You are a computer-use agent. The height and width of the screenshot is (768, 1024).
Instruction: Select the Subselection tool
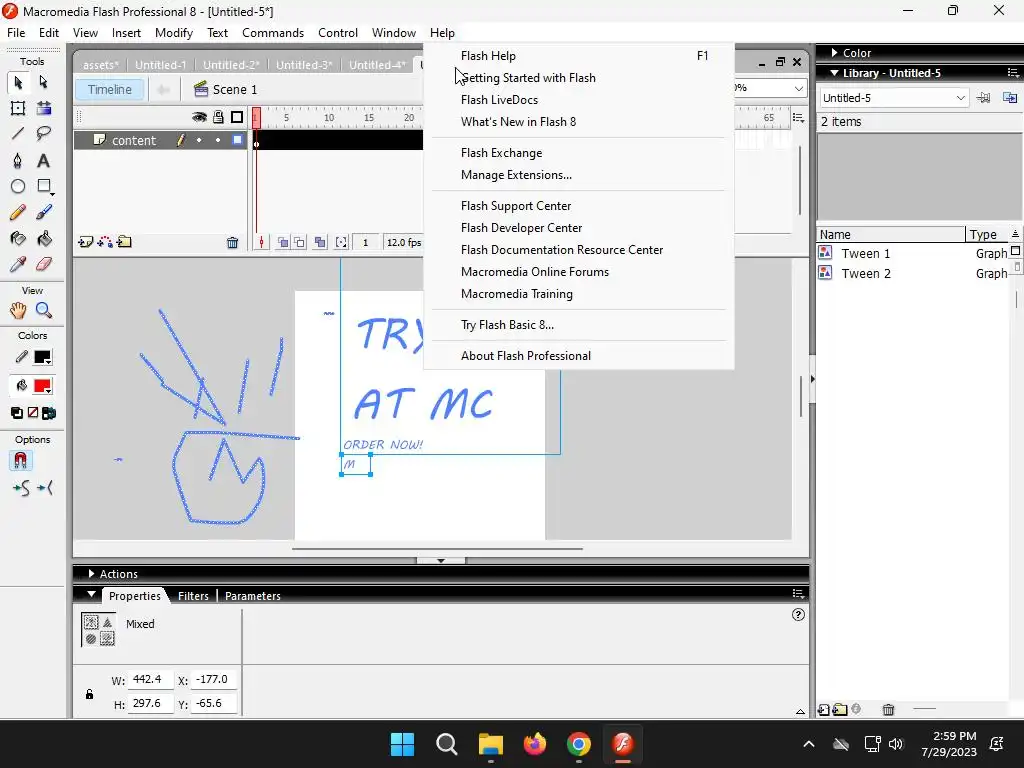[x=44, y=82]
